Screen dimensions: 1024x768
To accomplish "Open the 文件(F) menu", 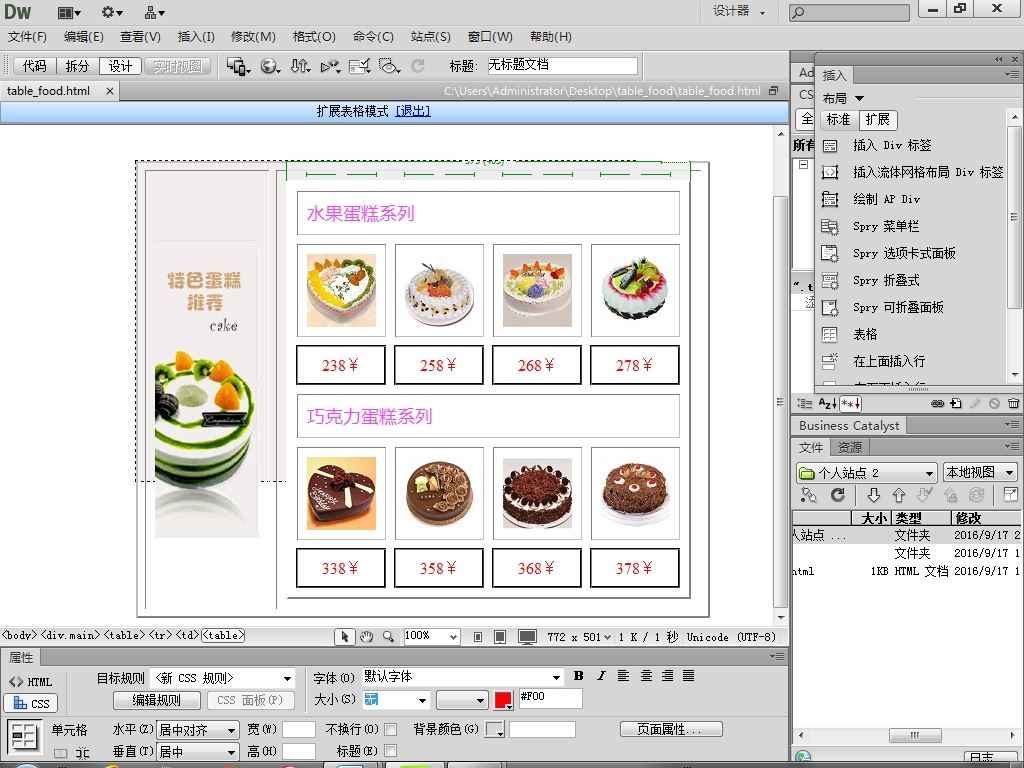I will click(x=27, y=37).
